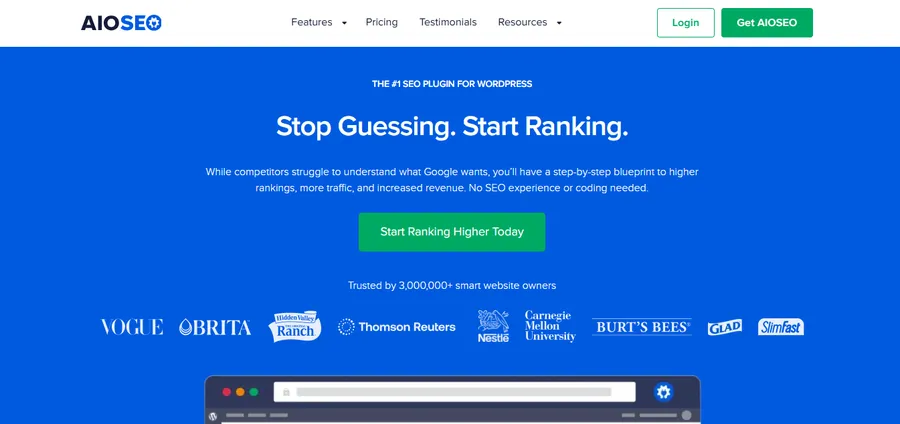
Task: Open the Testimonials menu item
Action: coord(448,22)
